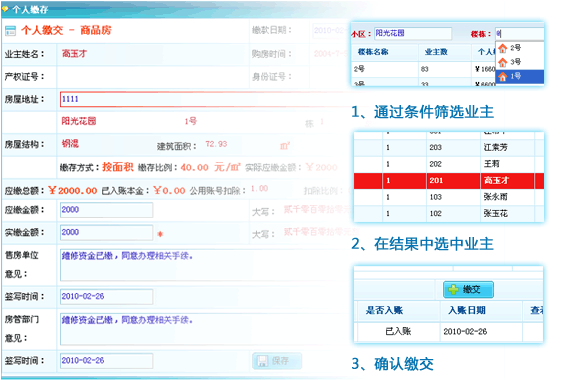Select the row for 张玉花 room 102
Viewport: 585px width, 380px height.
point(448,213)
